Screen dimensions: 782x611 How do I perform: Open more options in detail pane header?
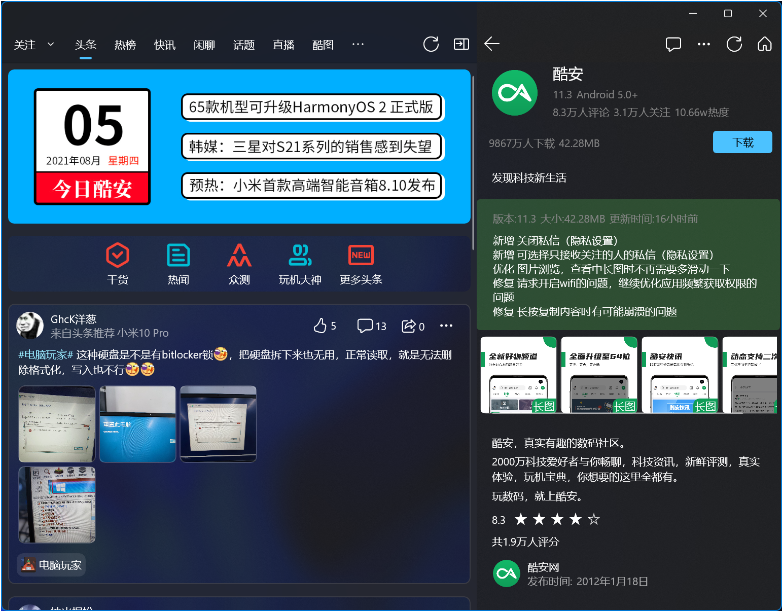704,44
